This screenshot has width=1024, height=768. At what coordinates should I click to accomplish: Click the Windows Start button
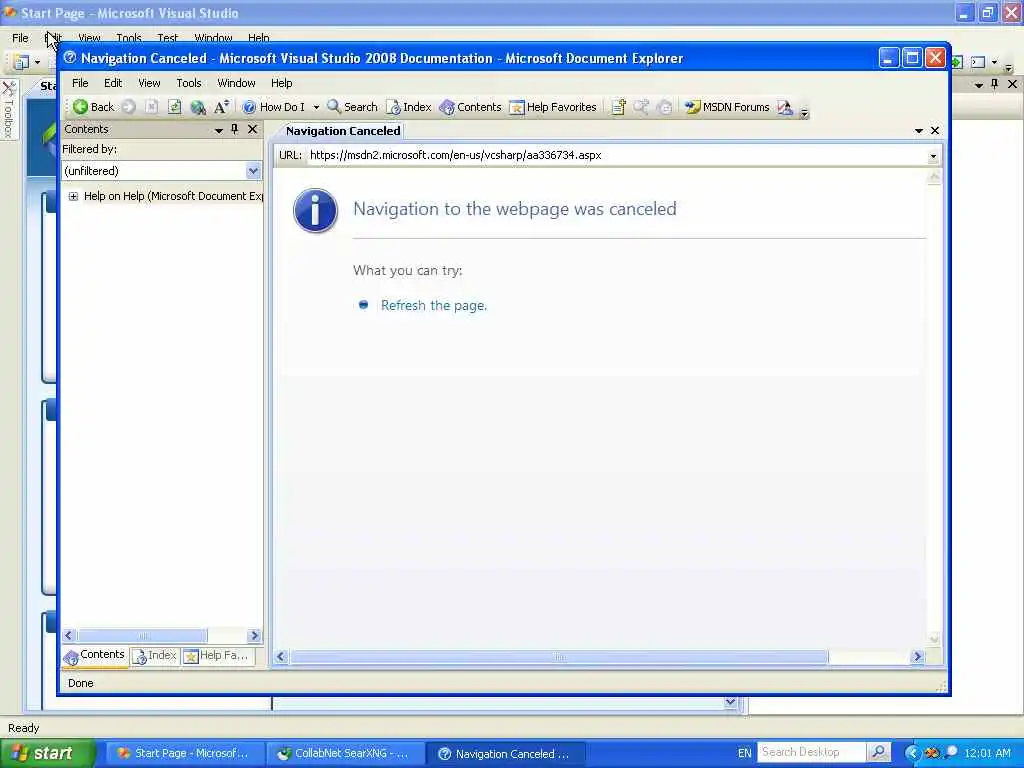coord(47,753)
